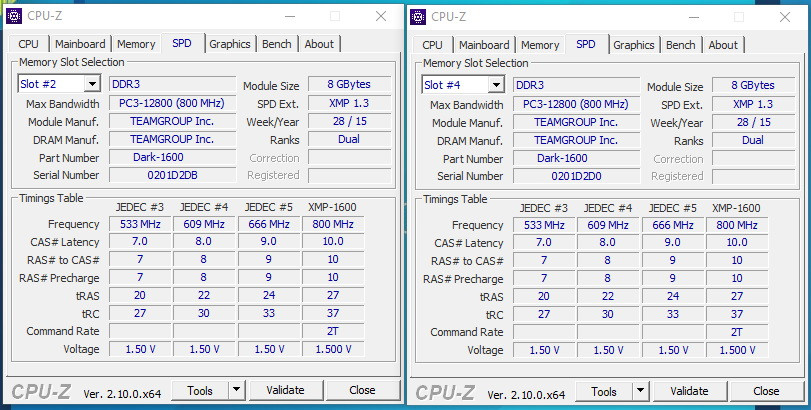Click DDR3 memory type field in right window
This screenshot has height=410, width=811.
(x=576, y=85)
